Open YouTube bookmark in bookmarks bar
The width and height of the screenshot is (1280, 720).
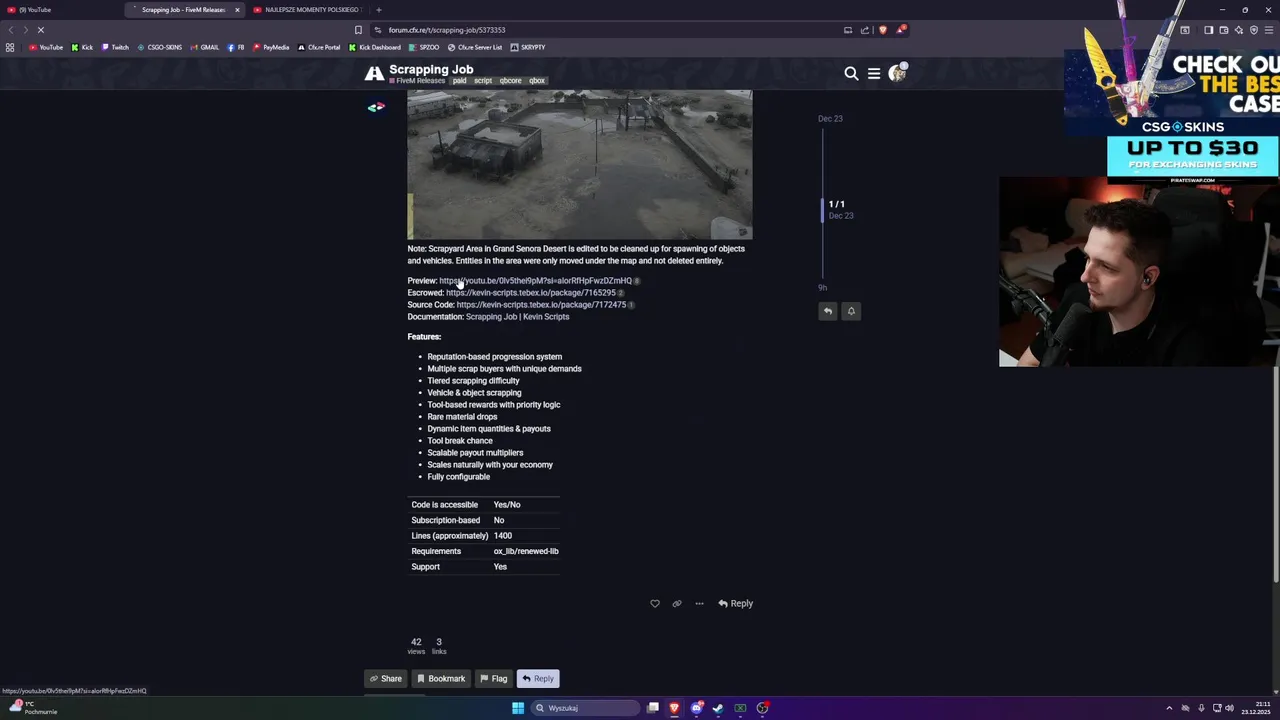pyautogui.click(x=46, y=47)
